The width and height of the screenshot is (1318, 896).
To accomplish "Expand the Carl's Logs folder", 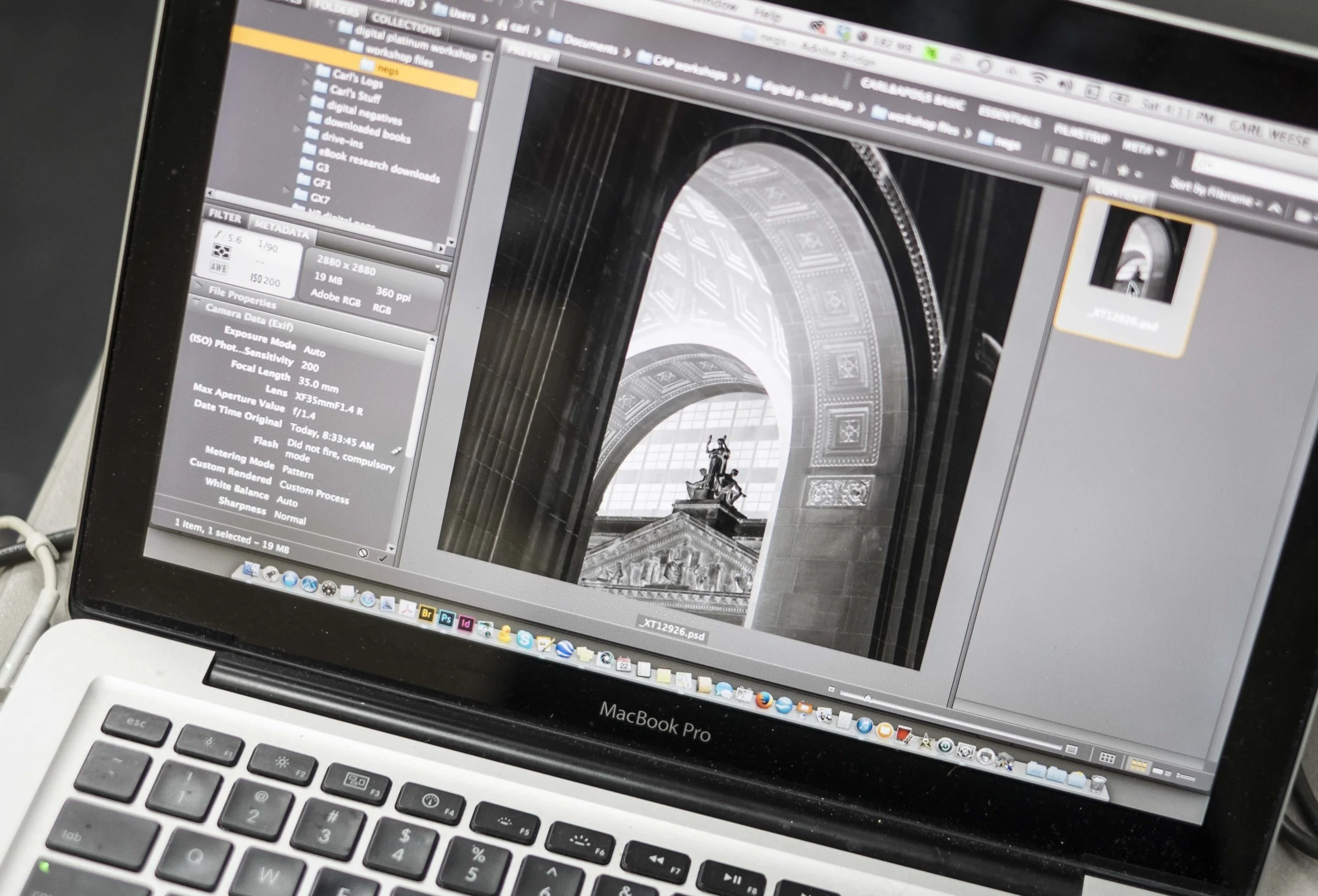I will point(308,67).
